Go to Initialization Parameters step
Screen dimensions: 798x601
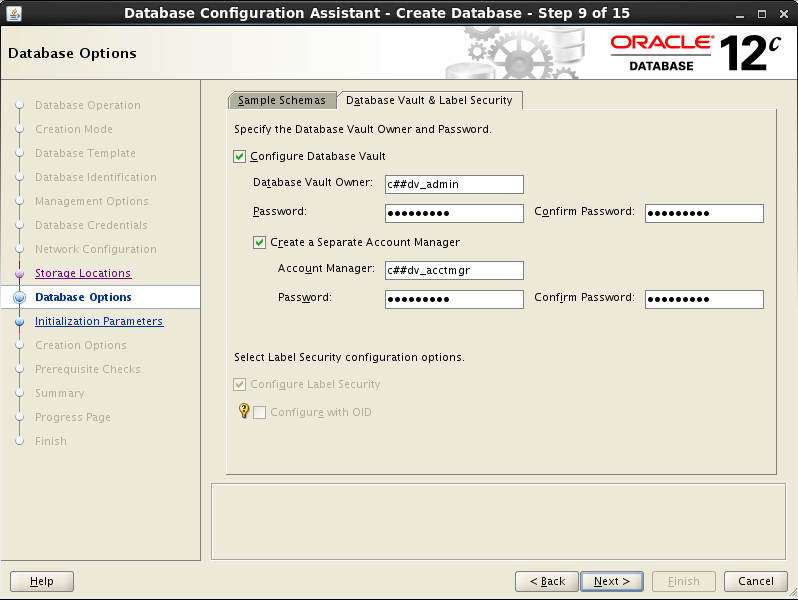point(99,322)
